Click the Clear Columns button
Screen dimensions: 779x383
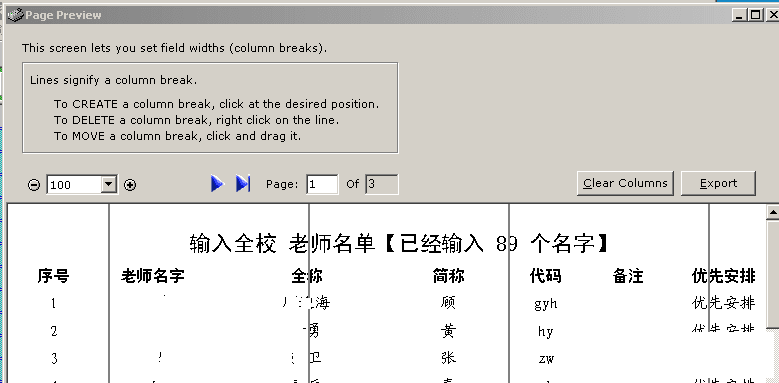pos(625,183)
